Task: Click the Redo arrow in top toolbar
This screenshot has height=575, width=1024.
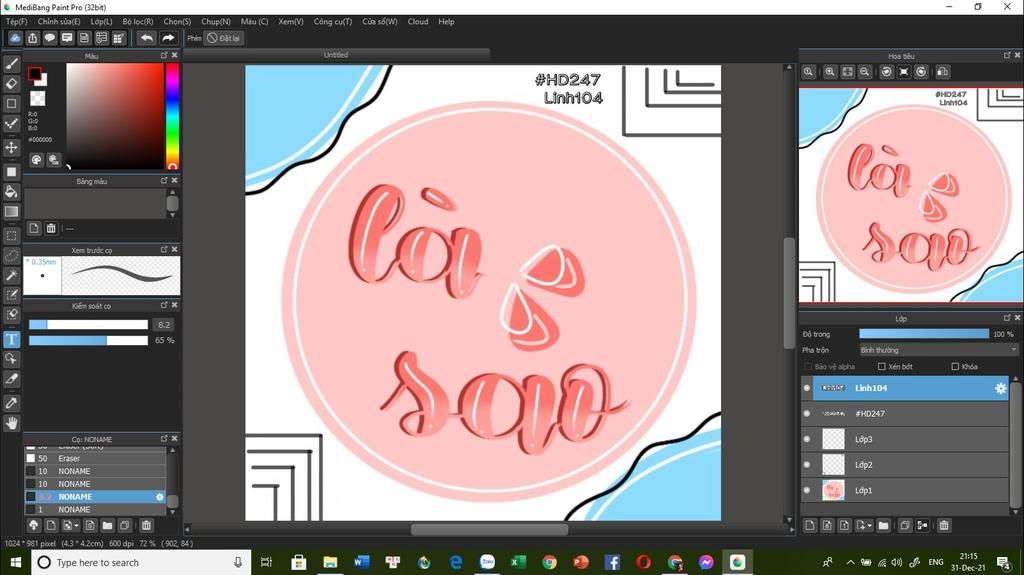Action: pos(168,38)
